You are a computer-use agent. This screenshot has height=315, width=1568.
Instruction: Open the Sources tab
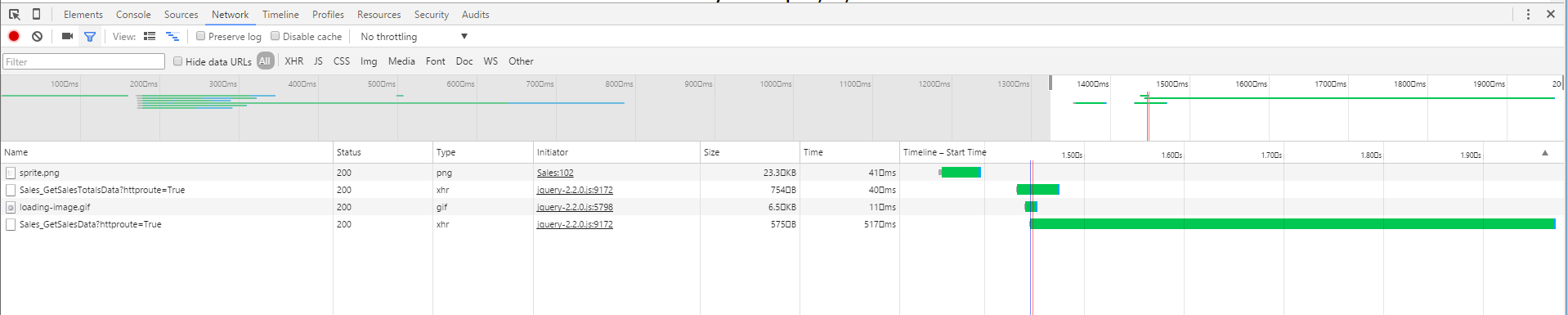tap(181, 15)
